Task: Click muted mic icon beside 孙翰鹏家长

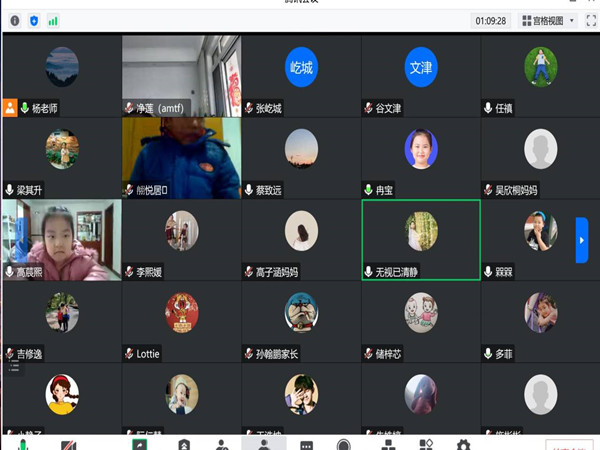Action: [249, 354]
